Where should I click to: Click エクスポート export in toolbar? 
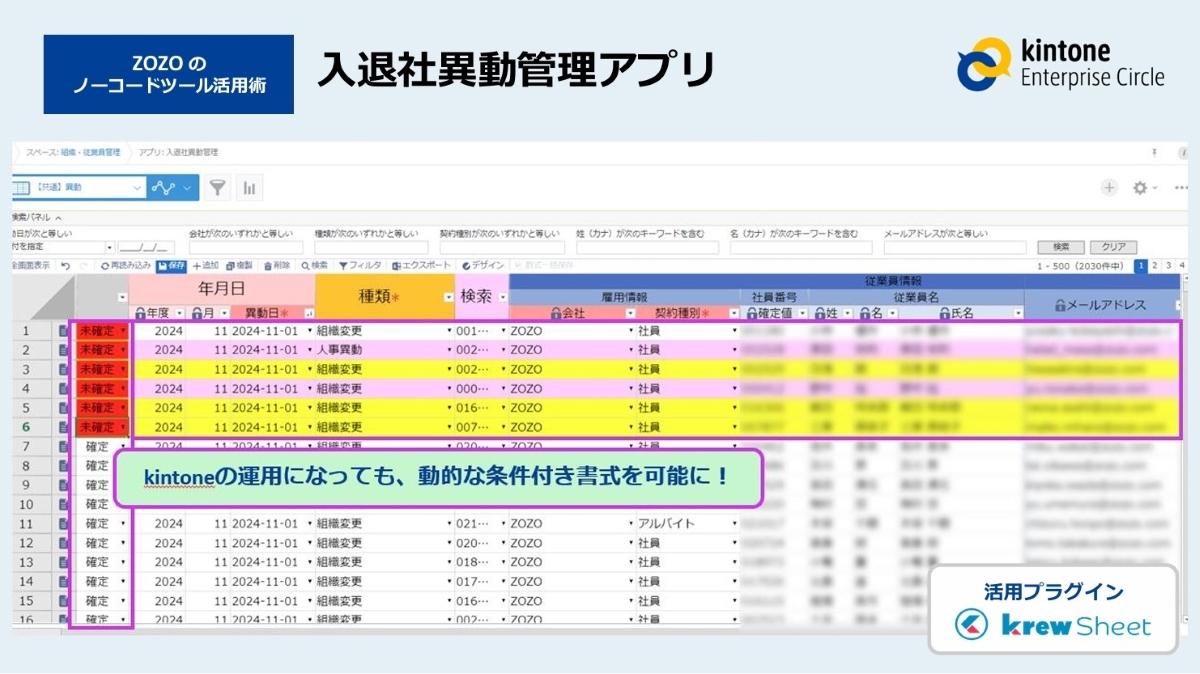423,266
